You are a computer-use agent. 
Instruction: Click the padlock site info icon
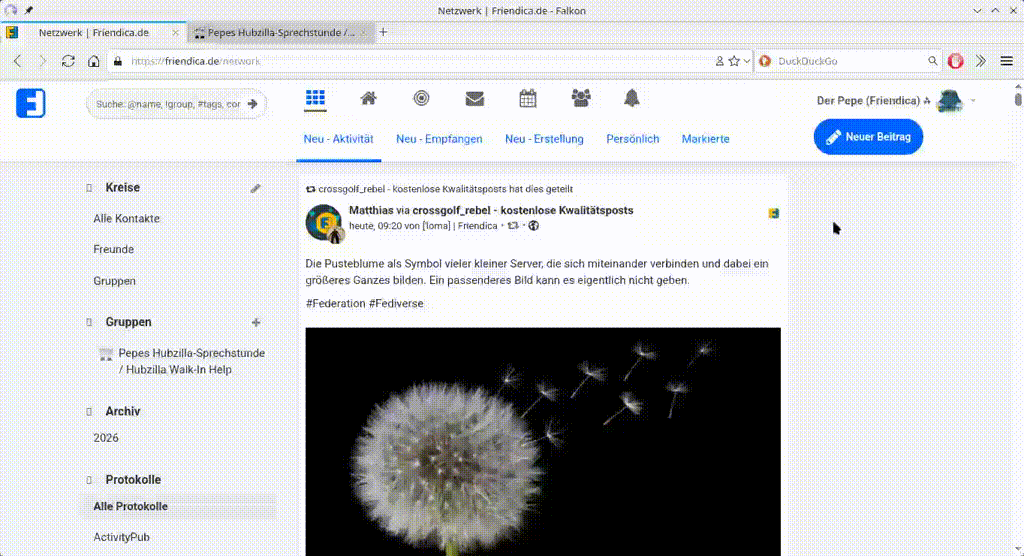[118, 61]
